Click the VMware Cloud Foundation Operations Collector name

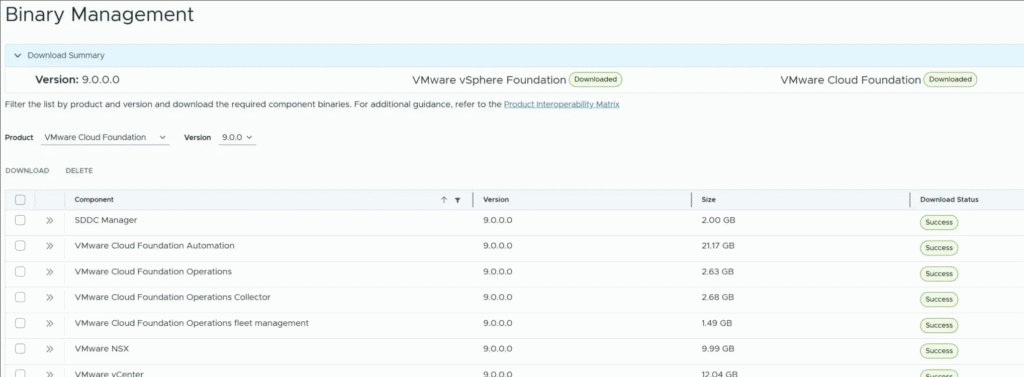click(172, 297)
